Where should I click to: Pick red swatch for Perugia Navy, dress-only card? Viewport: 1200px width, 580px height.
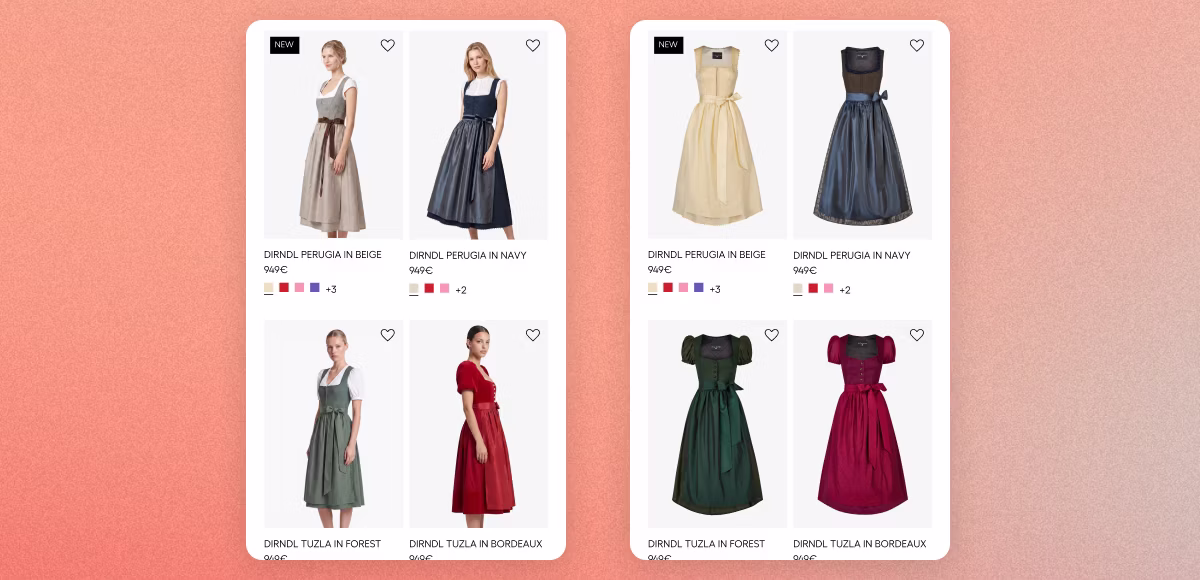[x=813, y=289]
